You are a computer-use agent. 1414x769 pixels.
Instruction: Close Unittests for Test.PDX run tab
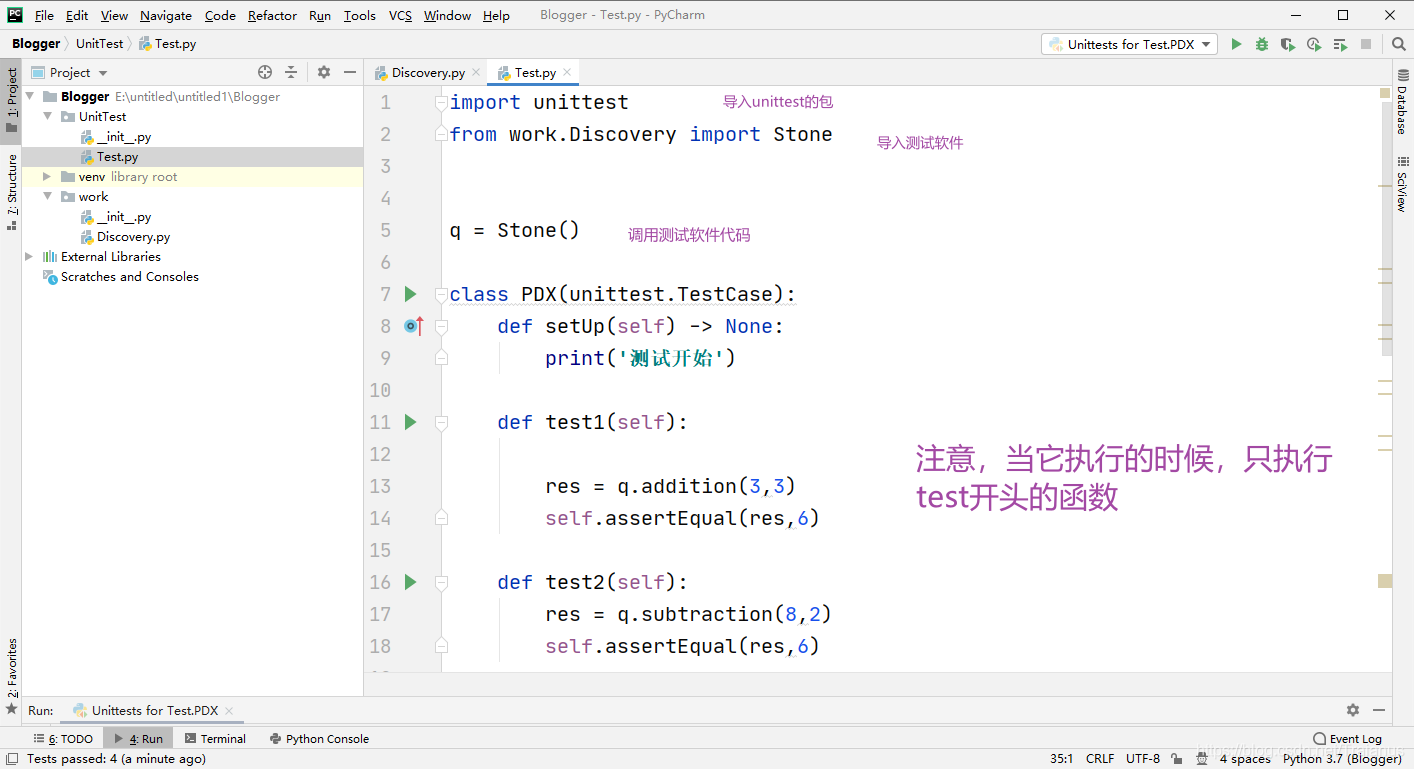229,711
